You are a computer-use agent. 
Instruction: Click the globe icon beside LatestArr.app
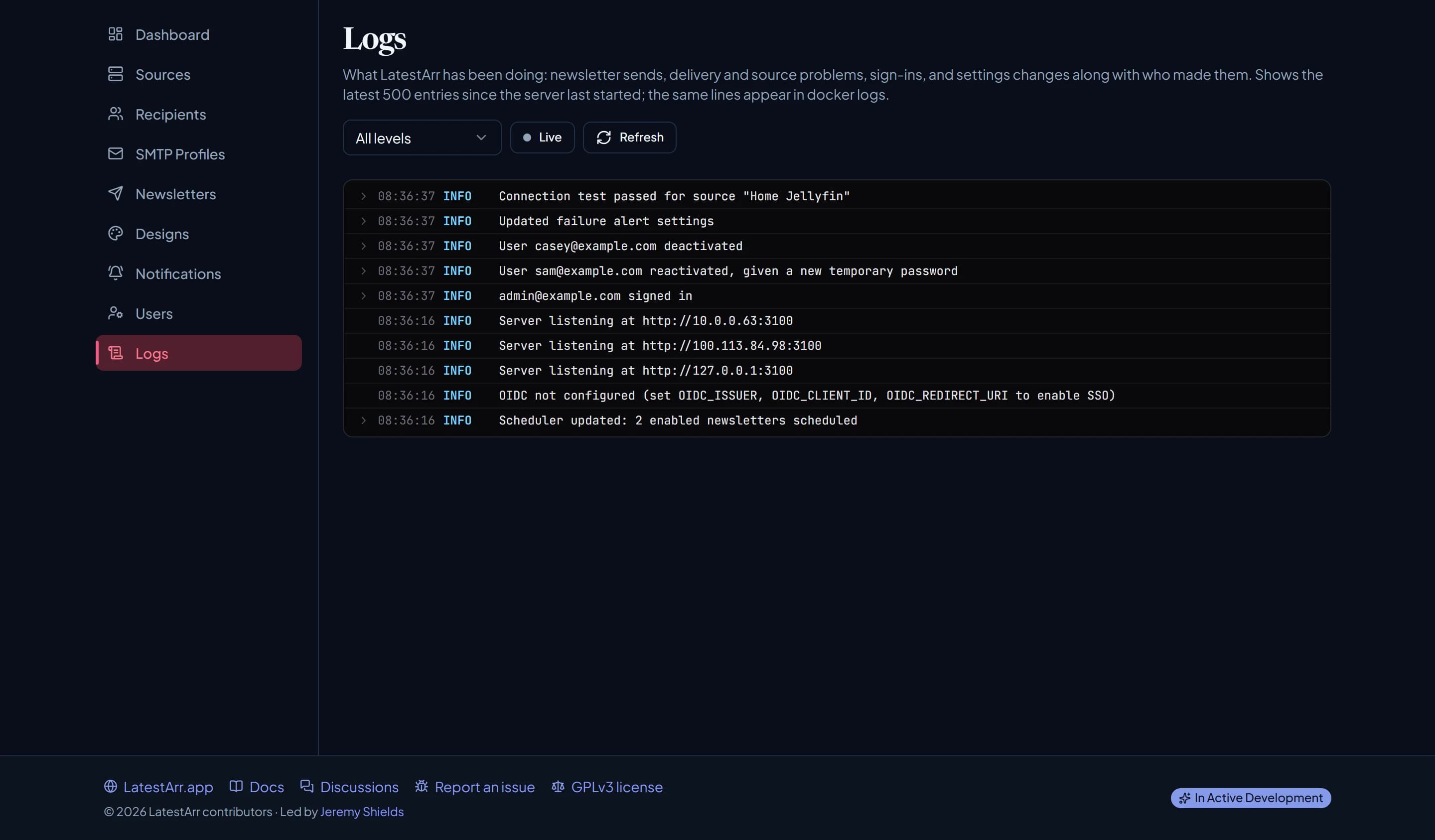click(x=111, y=787)
